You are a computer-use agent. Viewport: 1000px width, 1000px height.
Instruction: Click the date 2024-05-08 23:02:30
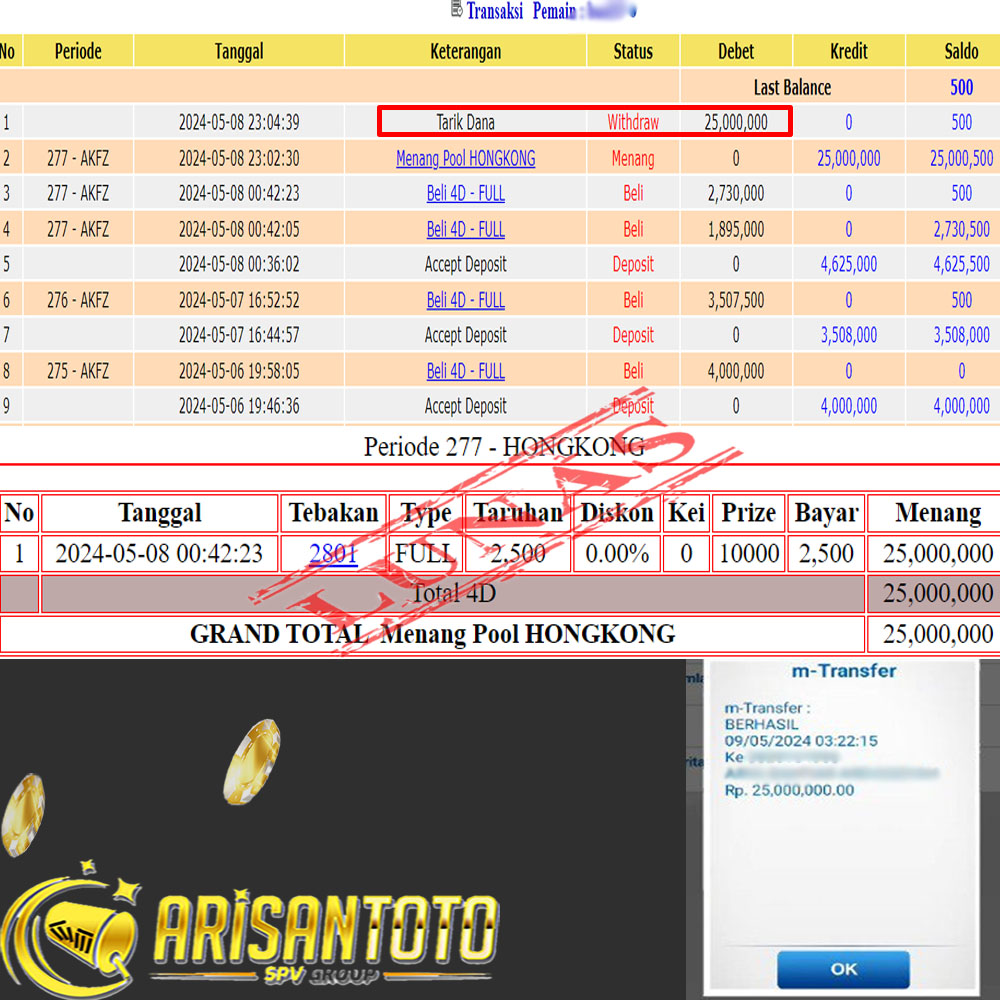pyautogui.click(x=239, y=158)
